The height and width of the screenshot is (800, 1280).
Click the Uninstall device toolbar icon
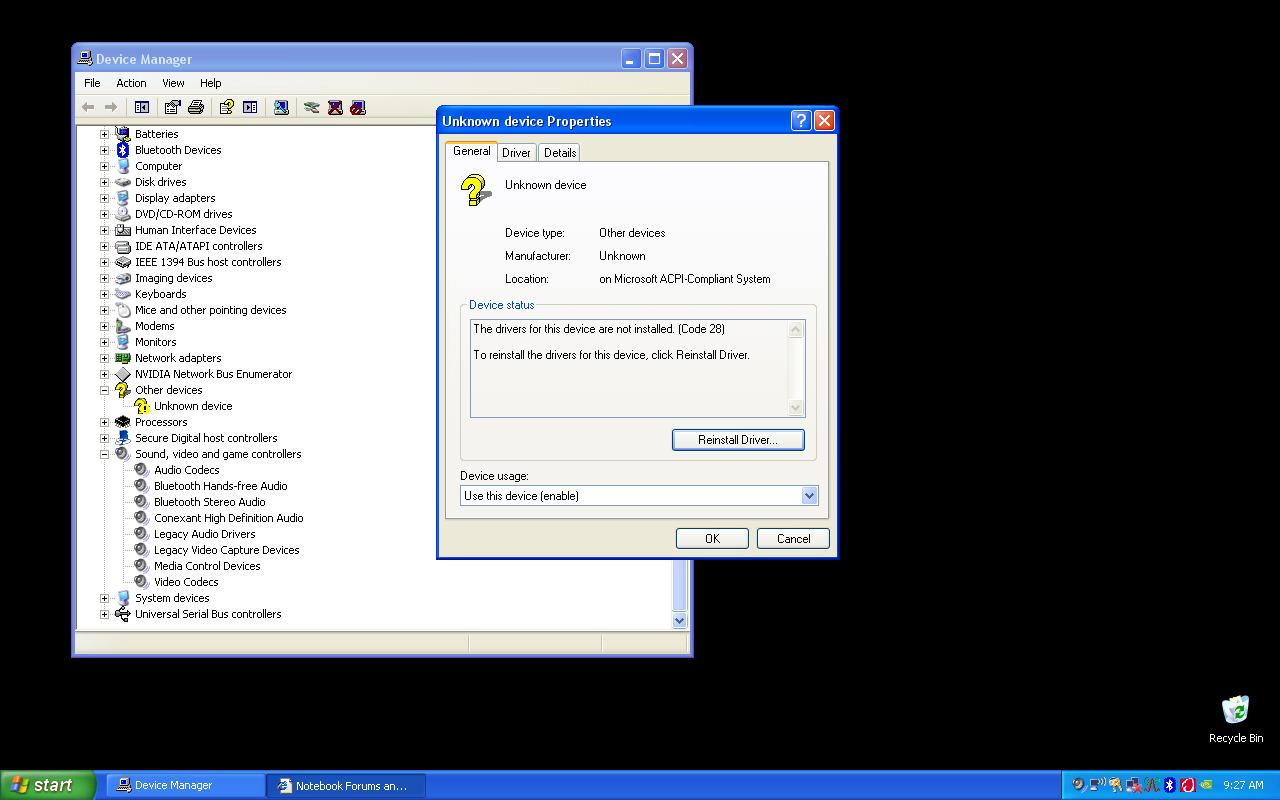click(x=335, y=107)
